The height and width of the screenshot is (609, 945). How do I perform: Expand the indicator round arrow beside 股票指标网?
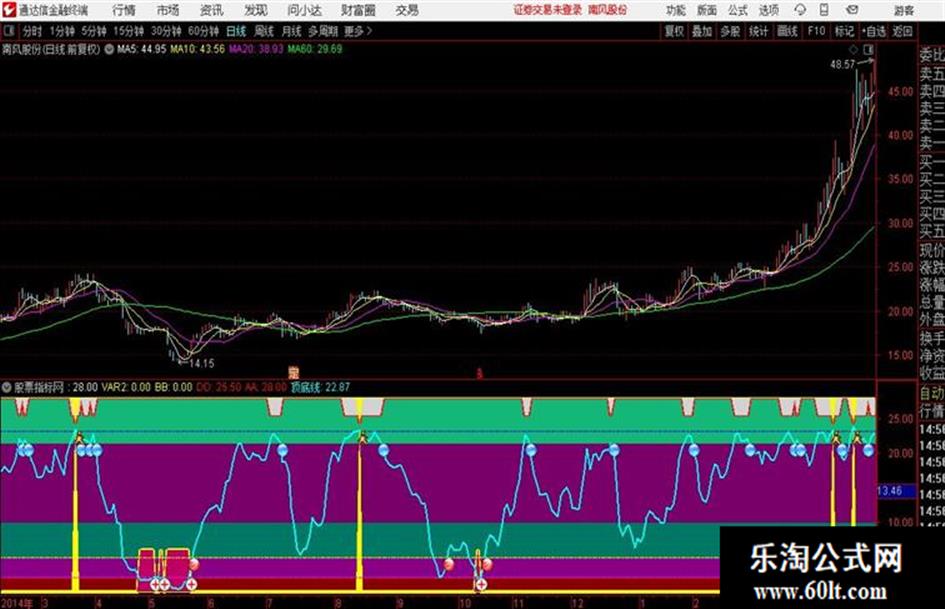point(7,387)
